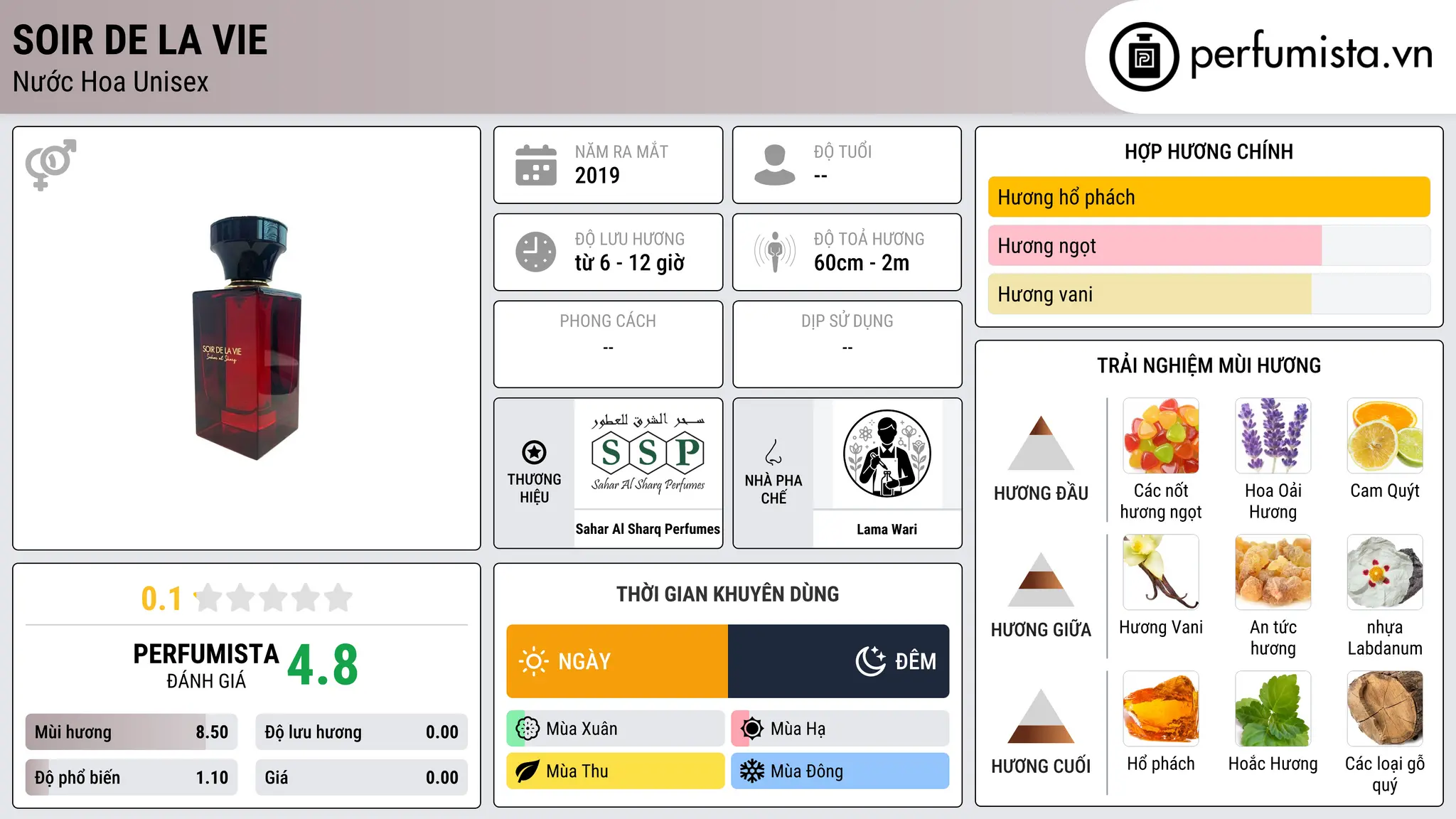Click the SOIR DE LA VIE title

[140, 41]
